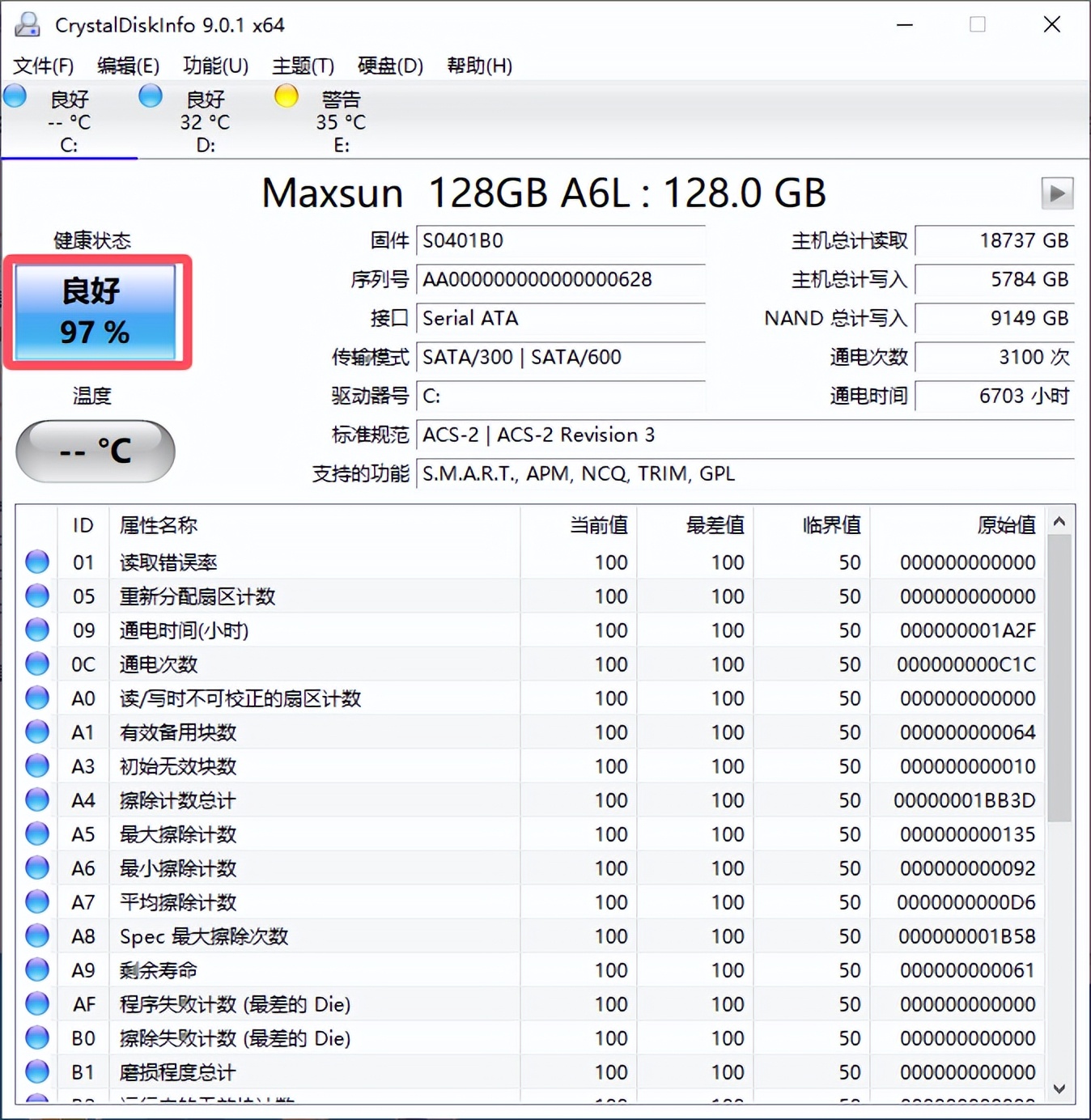
Task: Click the status orb for attribute AF
Action: point(37,1003)
